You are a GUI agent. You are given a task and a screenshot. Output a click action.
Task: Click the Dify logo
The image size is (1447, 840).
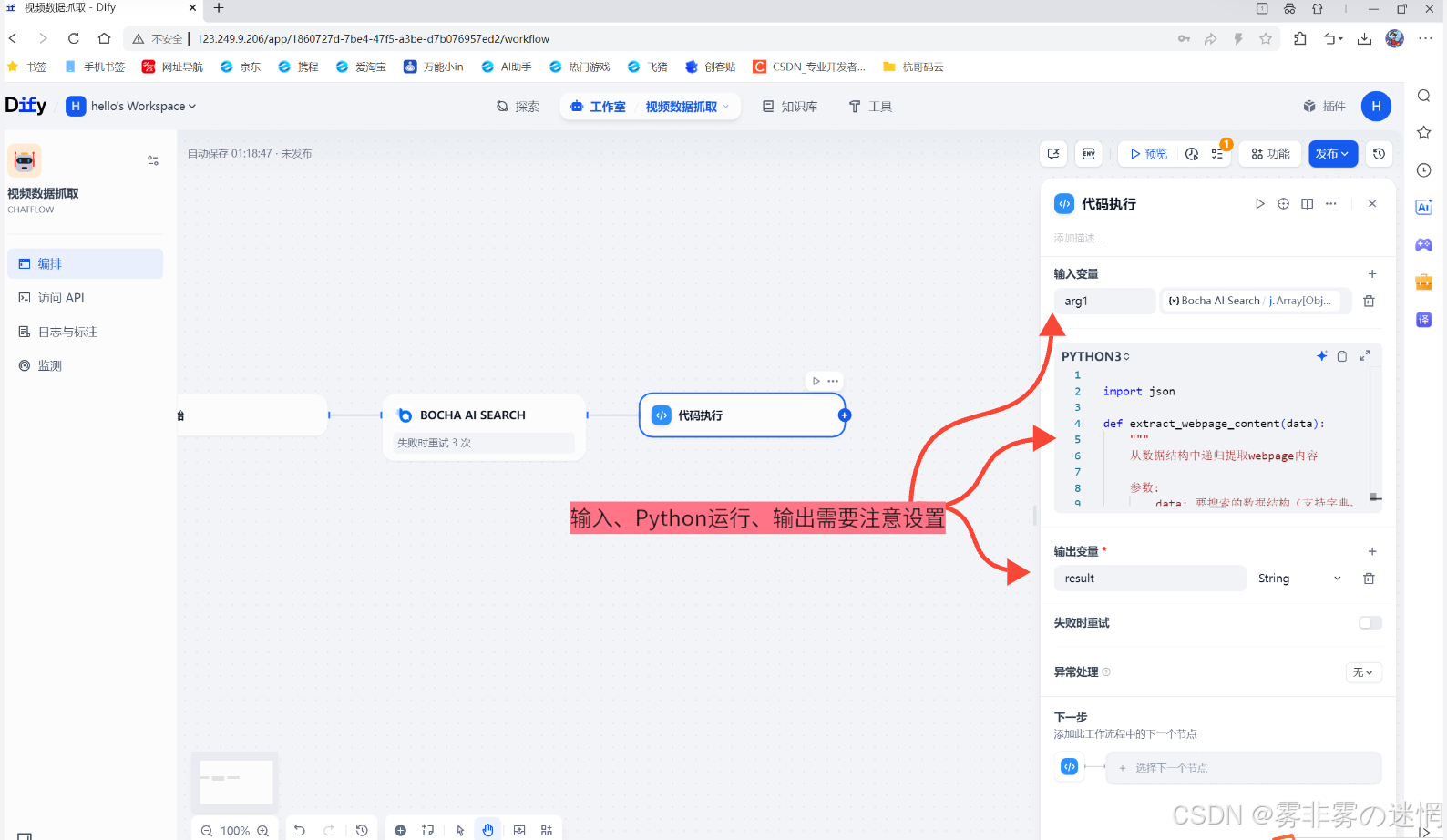click(x=26, y=106)
